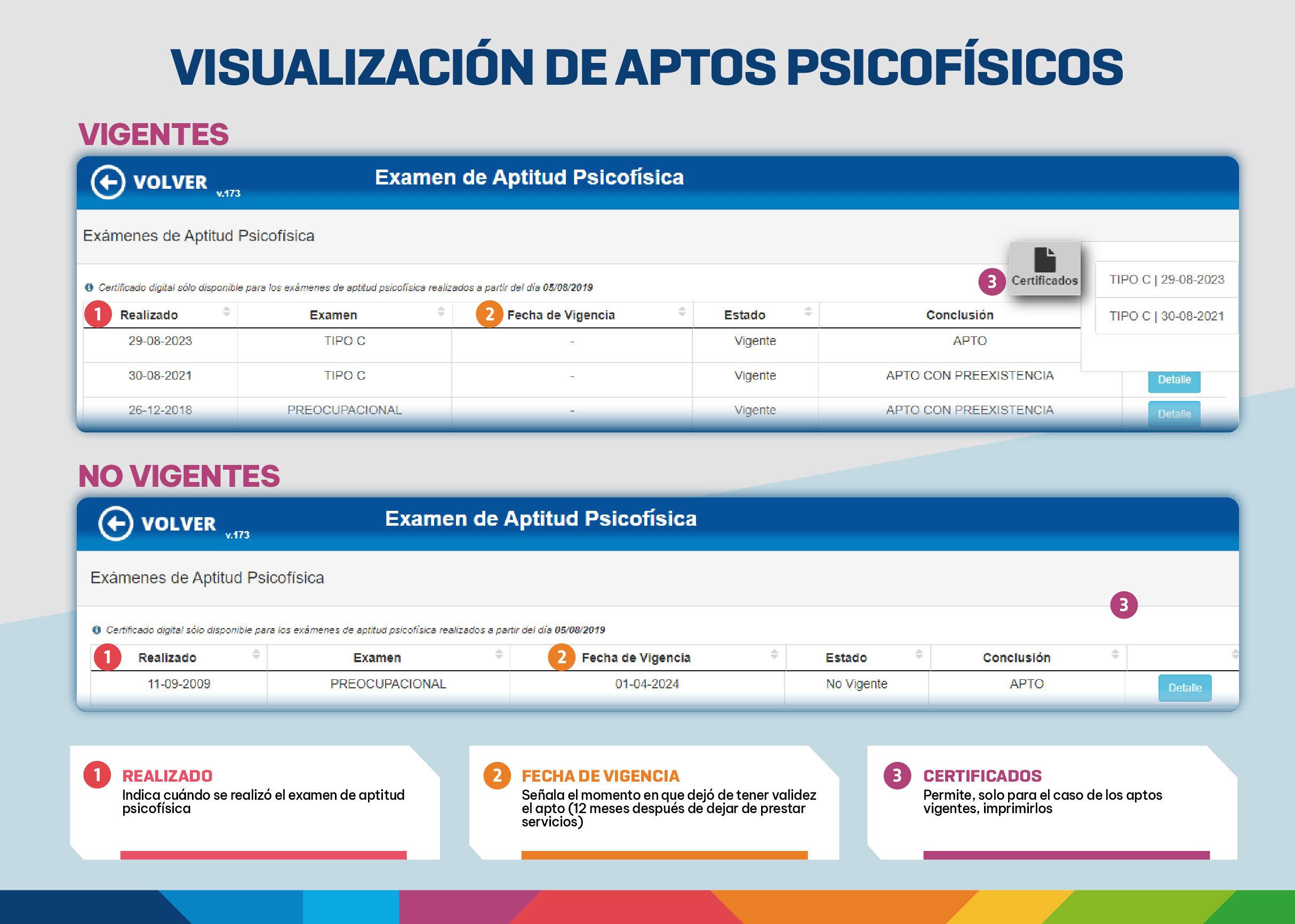
Task: Click PREOCUPACIONAL in the 26-12-2018 row
Action: coord(345,410)
